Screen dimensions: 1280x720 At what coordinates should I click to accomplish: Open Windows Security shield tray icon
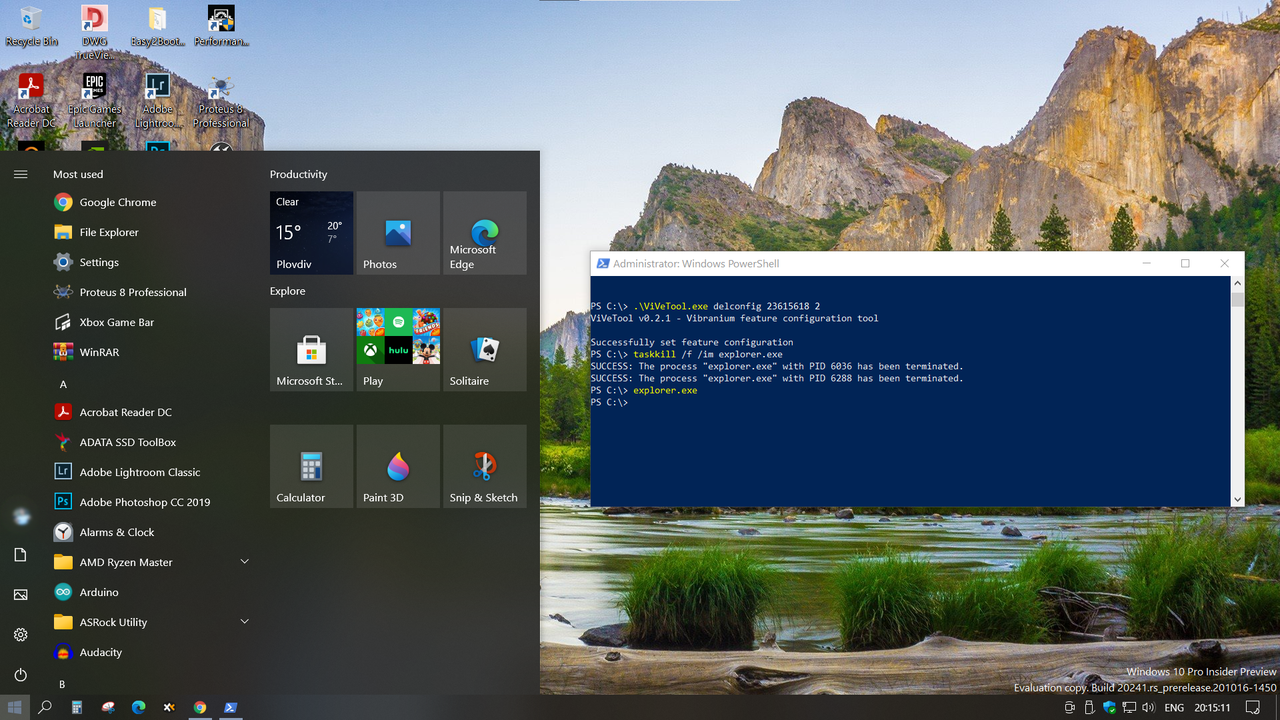(x=1109, y=707)
